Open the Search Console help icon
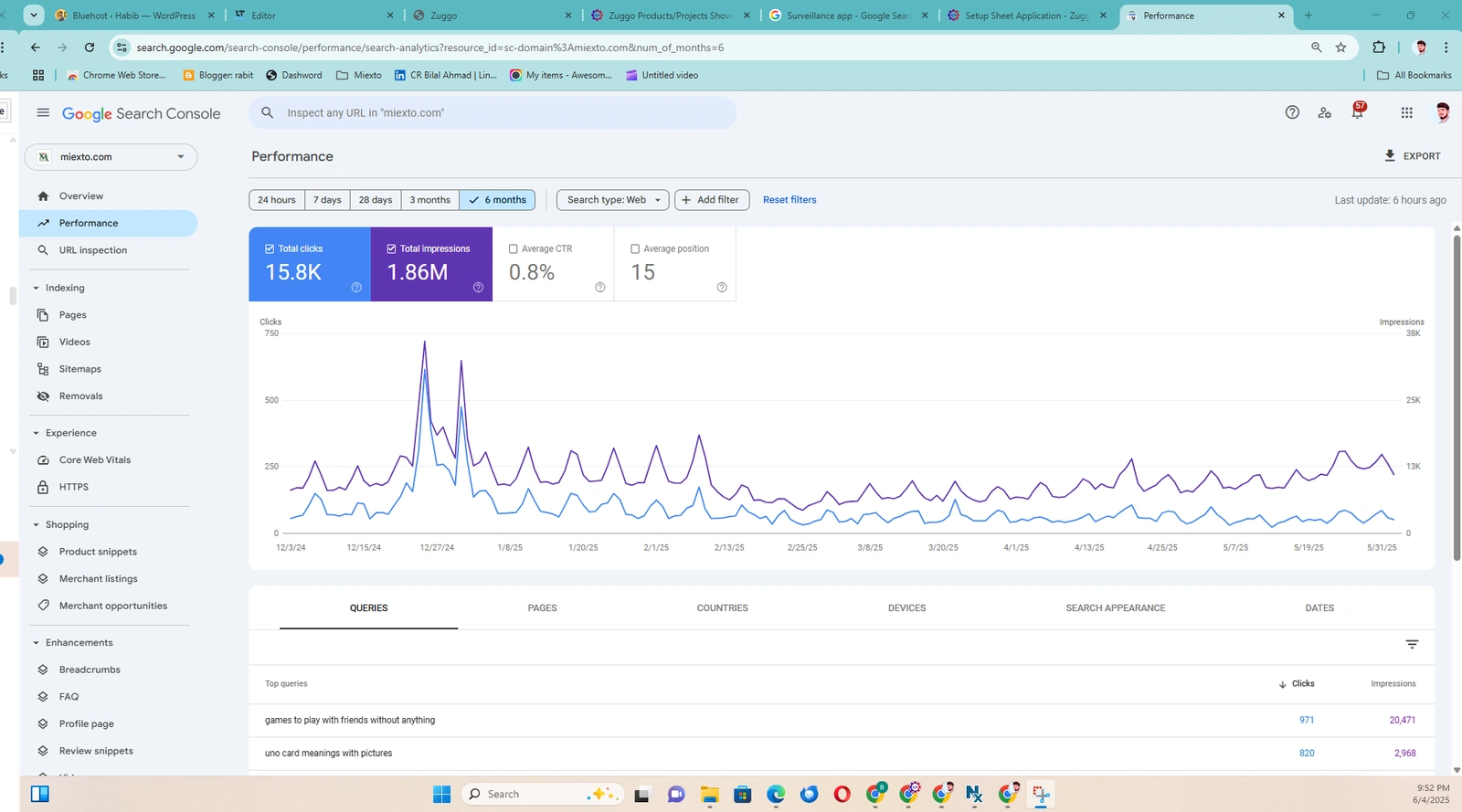This screenshot has width=1462, height=812. tap(1292, 112)
